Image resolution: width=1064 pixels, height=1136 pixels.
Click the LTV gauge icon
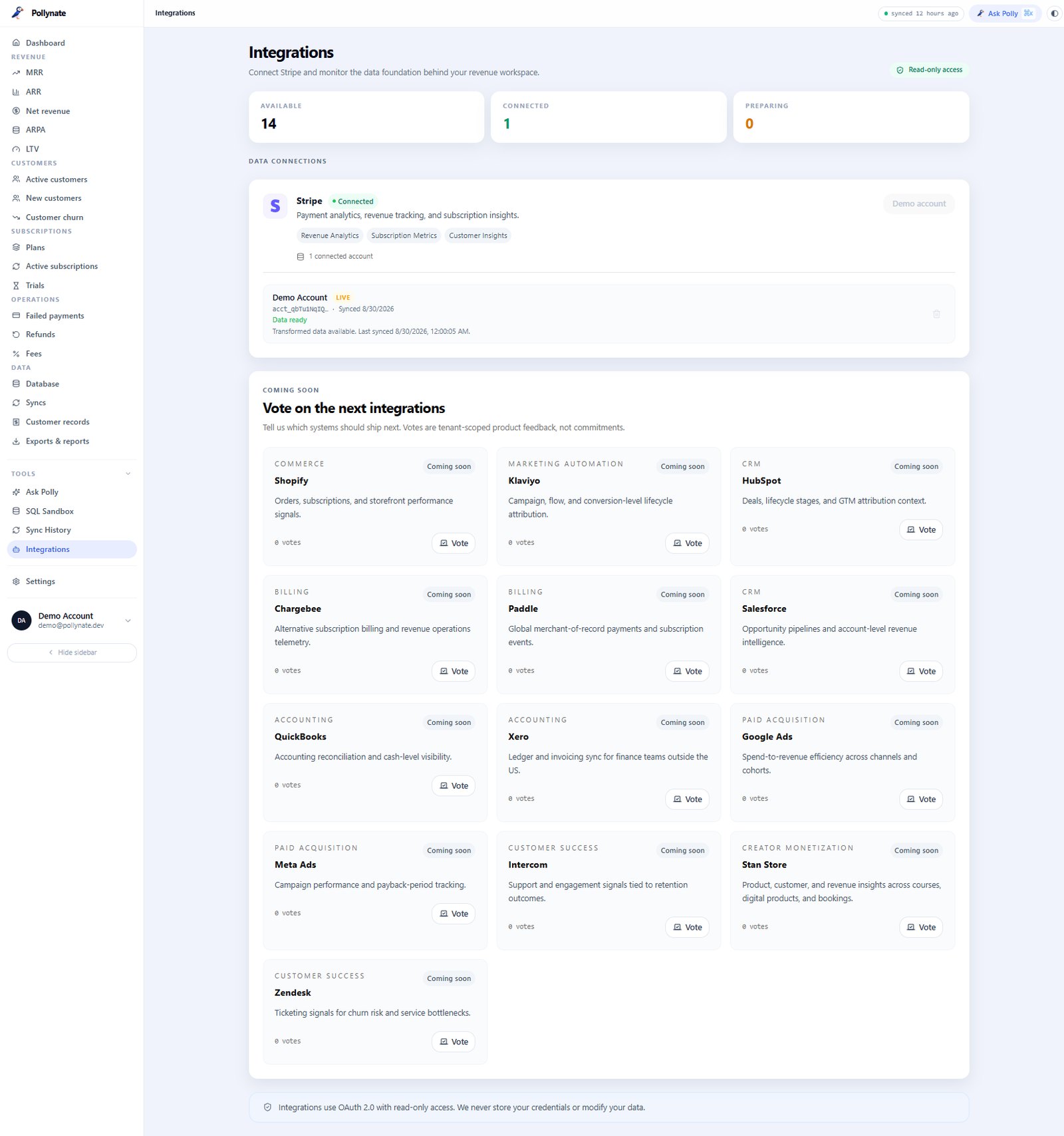pyautogui.click(x=16, y=149)
